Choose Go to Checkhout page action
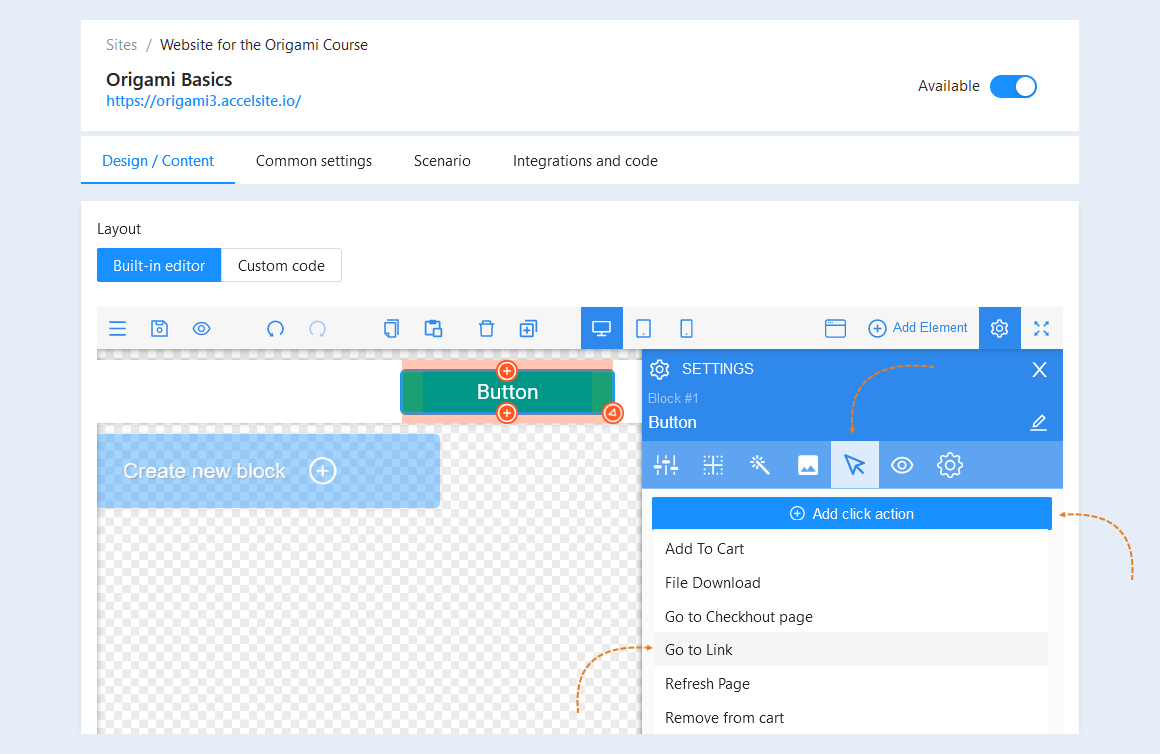The width and height of the screenshot is (1160, 754). tap(851, 617)
